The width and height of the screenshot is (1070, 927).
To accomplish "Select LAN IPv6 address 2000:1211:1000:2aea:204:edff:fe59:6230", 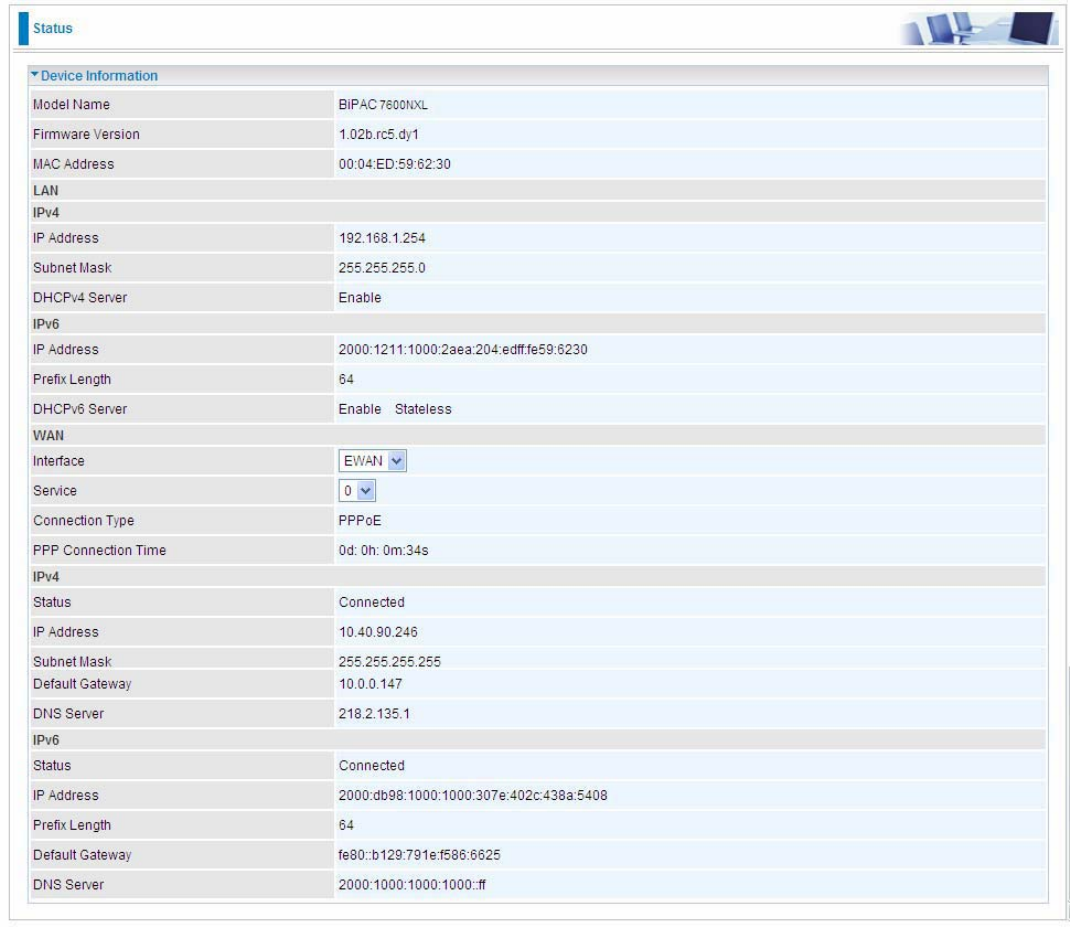I will [463, 350].
